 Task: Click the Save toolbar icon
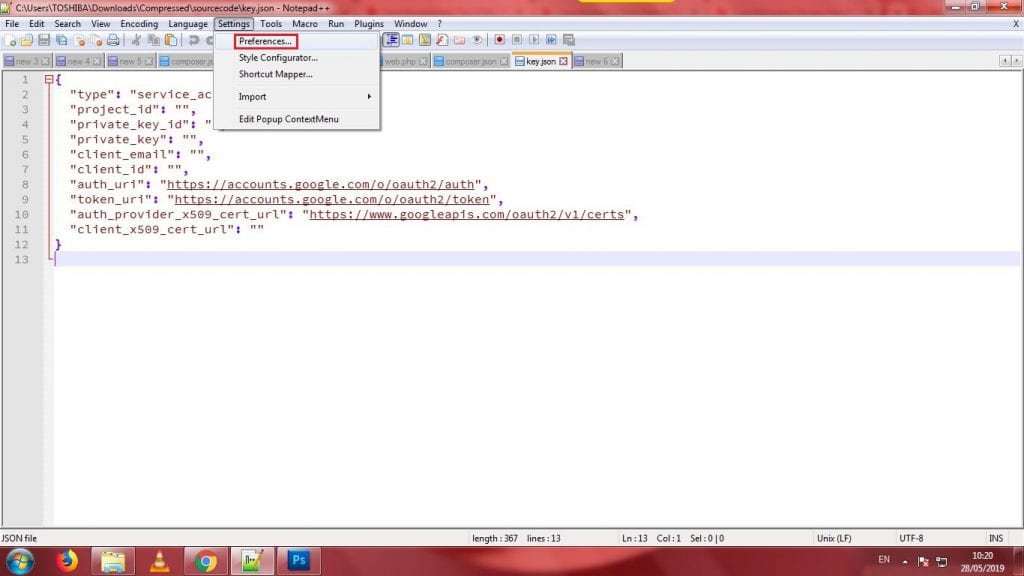pos(44,40)
